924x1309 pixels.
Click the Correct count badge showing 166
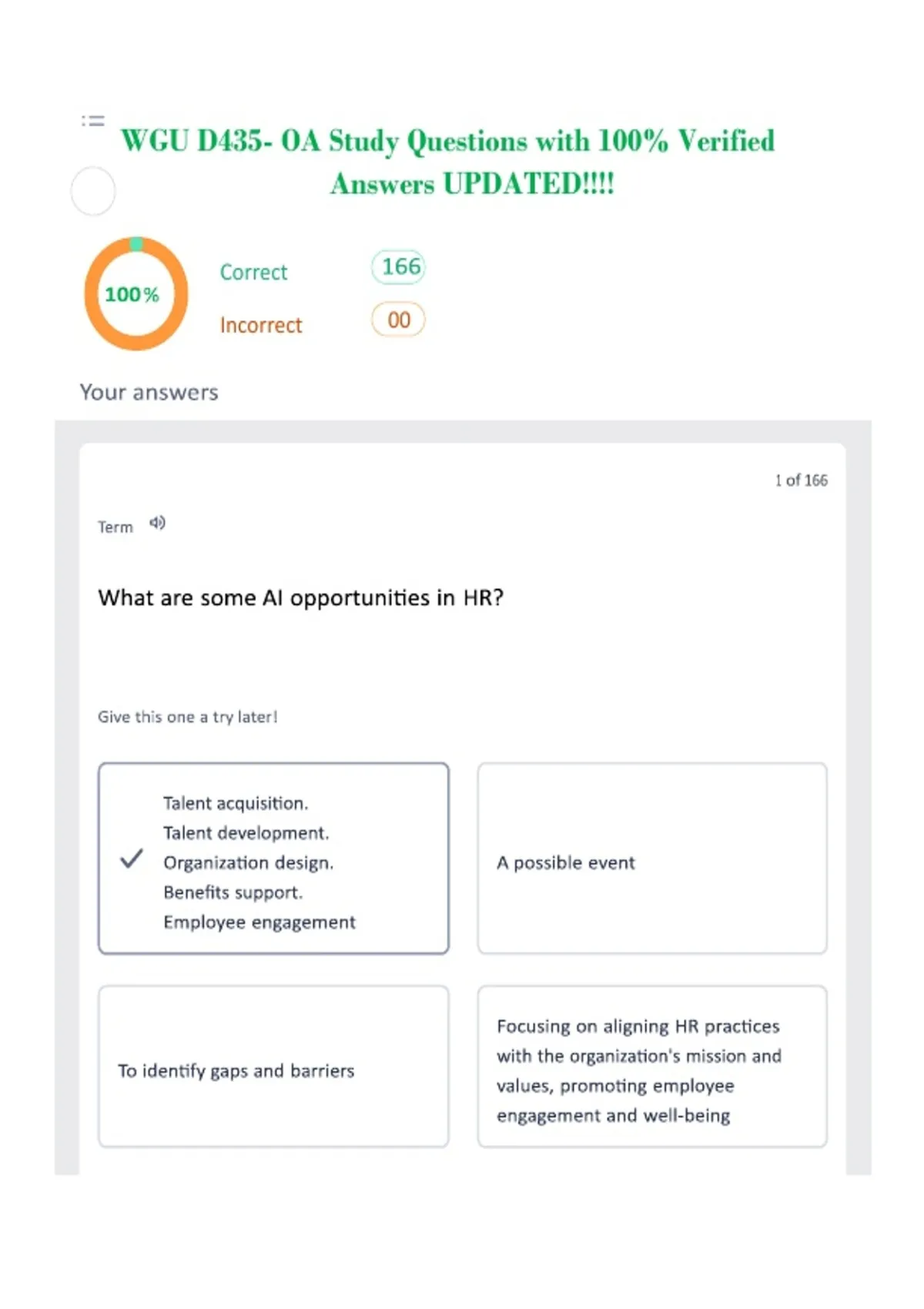pos(399,267)
